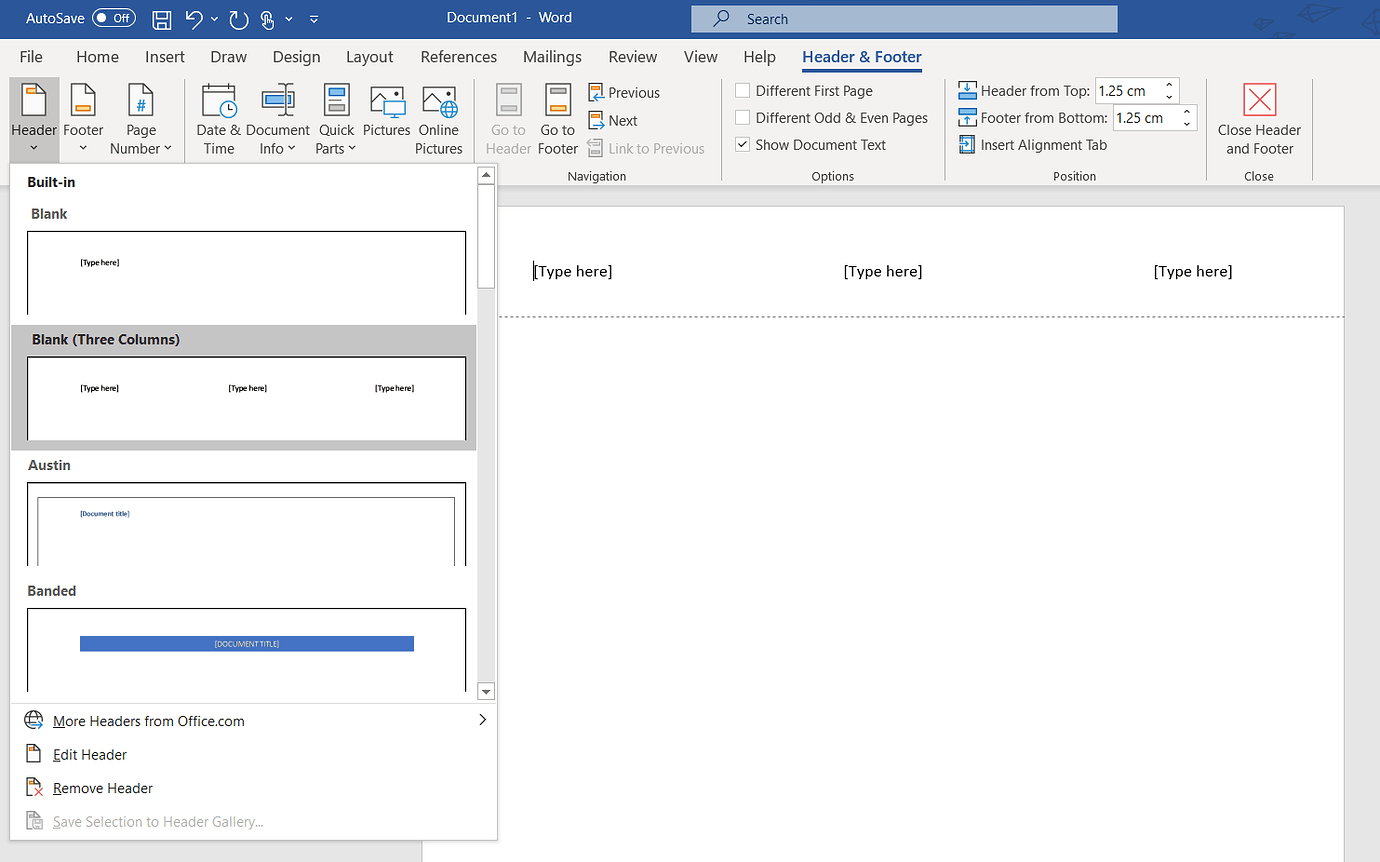Expand Quick Parts dropdown menu

click(x=336, y=148)
